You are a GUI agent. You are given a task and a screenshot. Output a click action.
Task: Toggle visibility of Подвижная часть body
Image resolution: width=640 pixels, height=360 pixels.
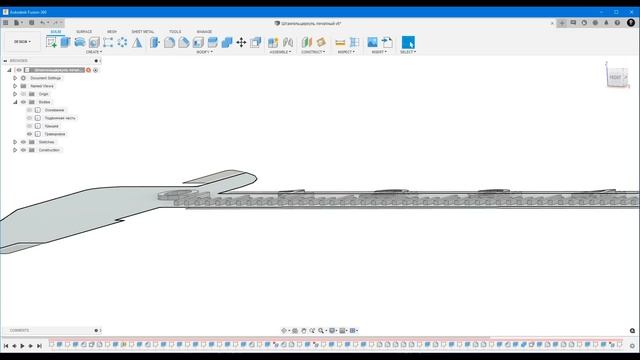click(x=29, y=118)
